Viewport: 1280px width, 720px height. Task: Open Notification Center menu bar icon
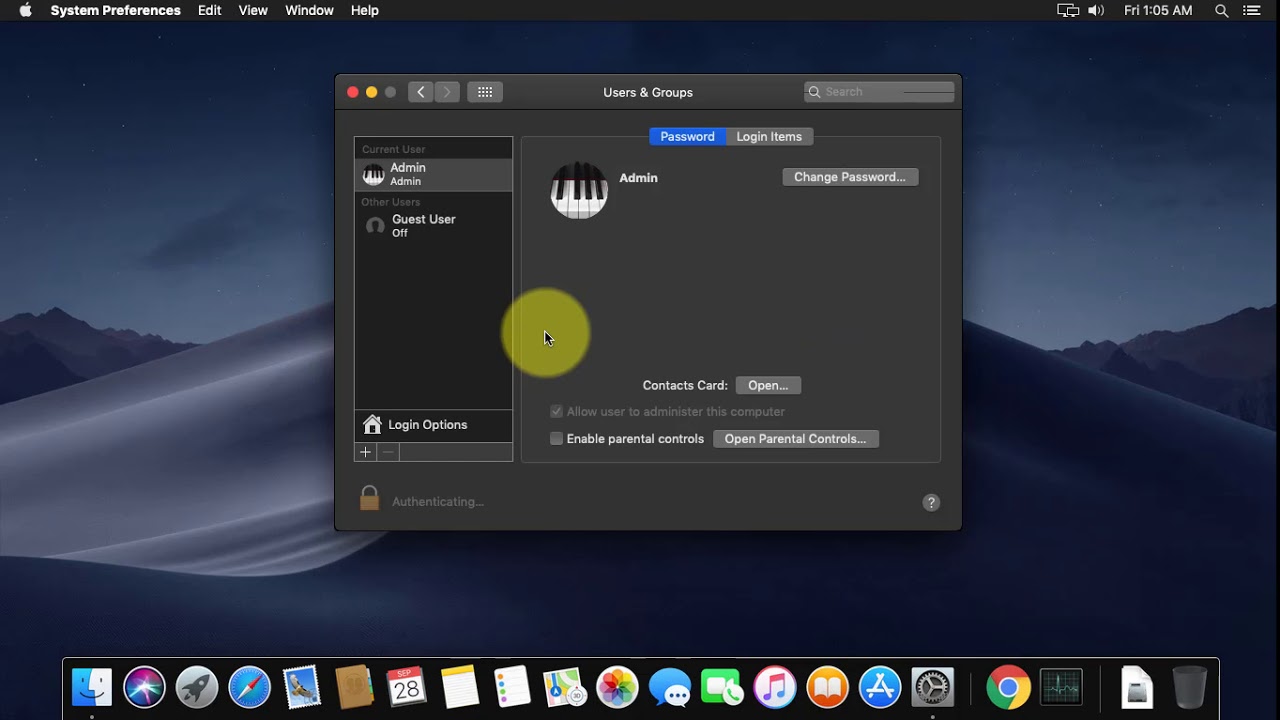(1252, 10)
